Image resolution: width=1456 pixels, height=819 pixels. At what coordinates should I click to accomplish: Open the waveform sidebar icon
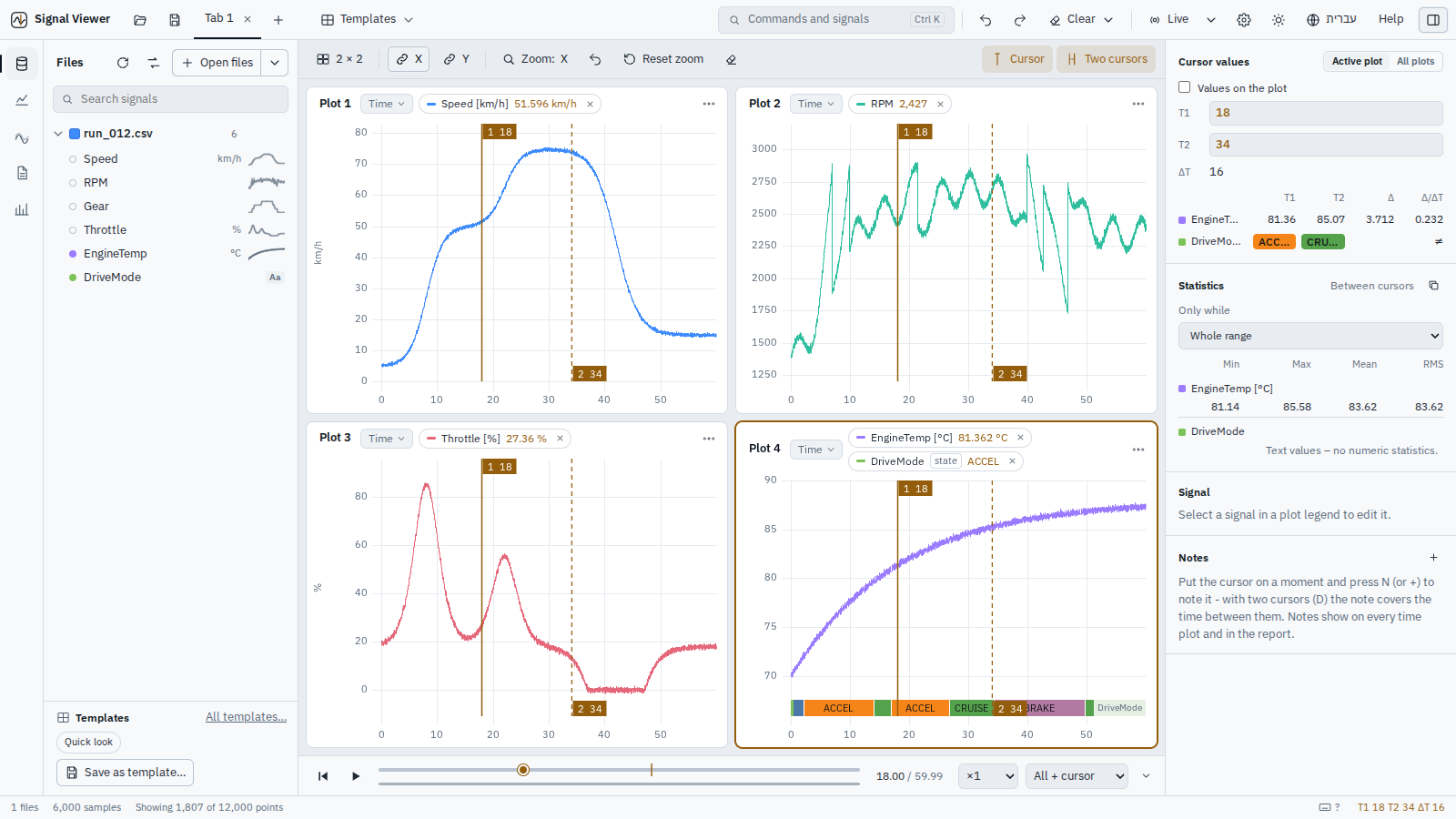[x=22, y=137]
